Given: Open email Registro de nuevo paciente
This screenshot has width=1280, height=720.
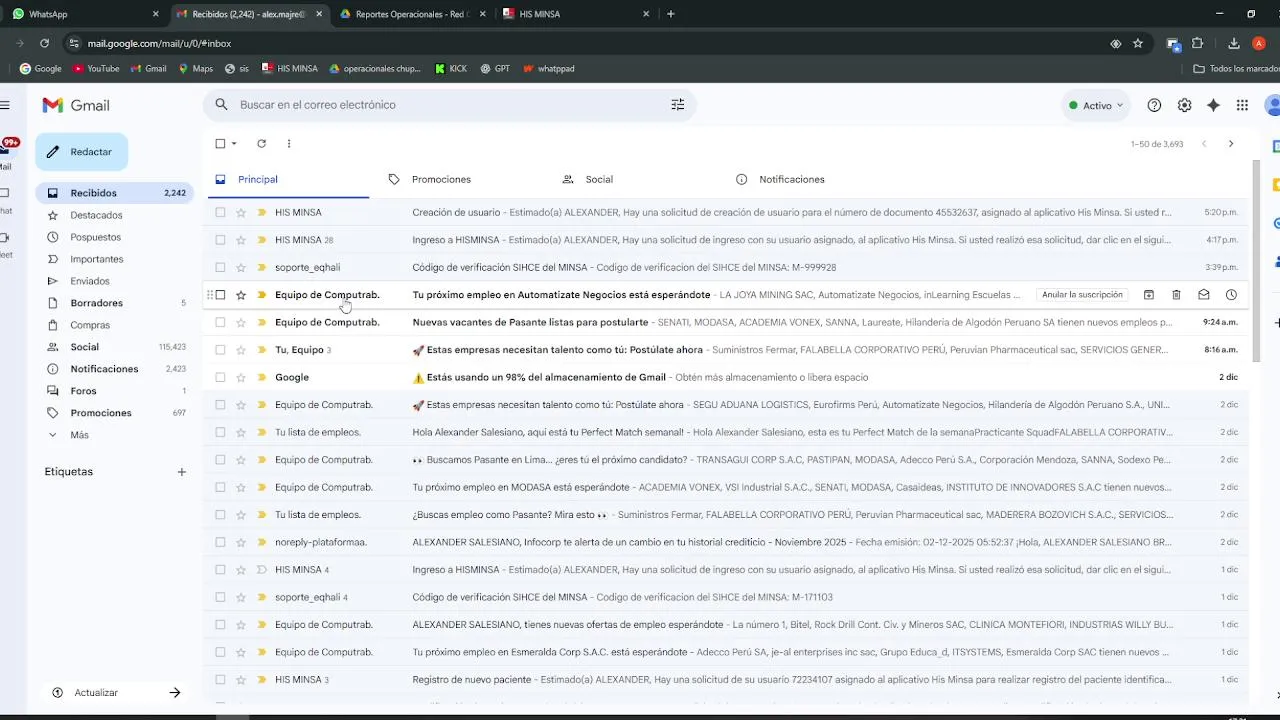Looking at the screenshot, I should (727, 680).
